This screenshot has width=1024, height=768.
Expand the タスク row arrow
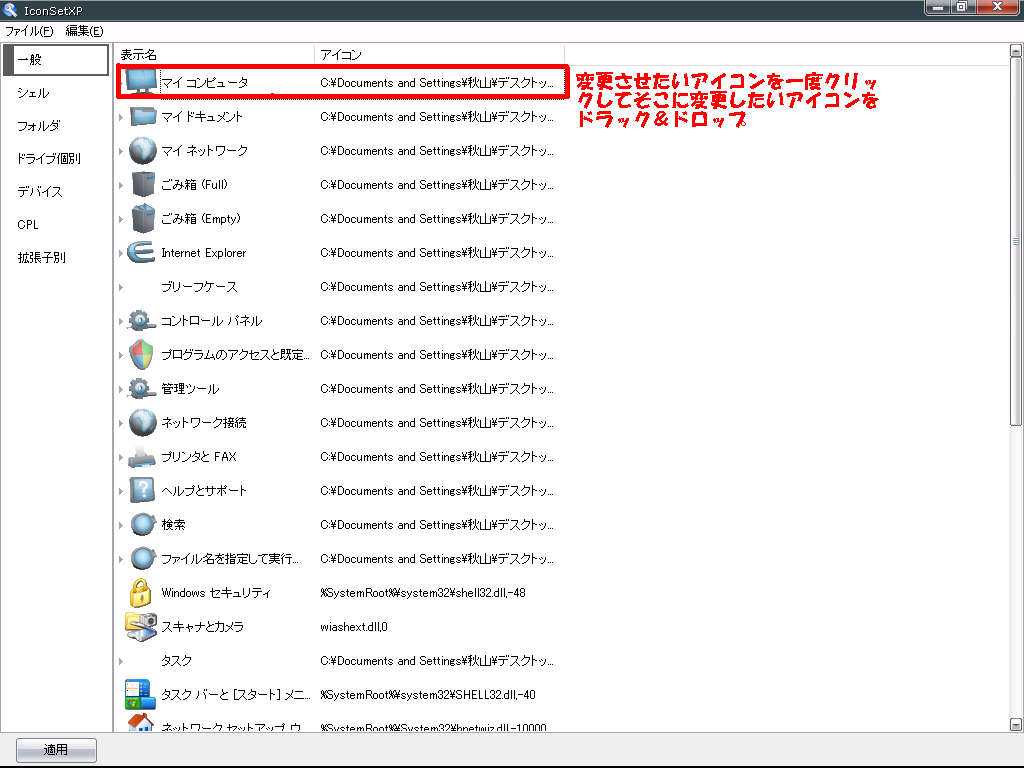[121, 662]
